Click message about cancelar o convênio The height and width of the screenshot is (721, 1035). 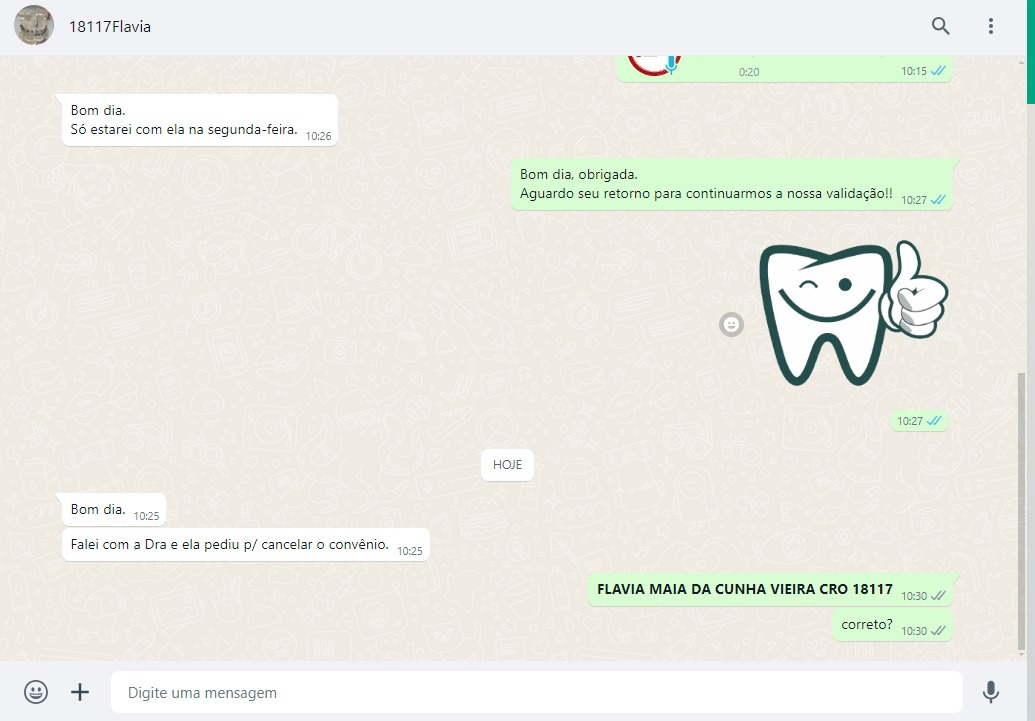(x=230, y=544)
